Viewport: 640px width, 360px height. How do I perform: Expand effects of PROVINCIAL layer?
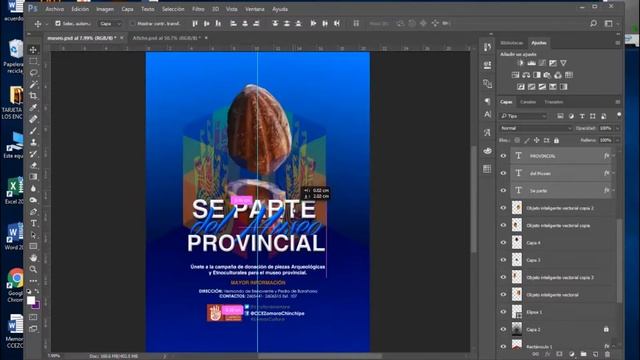coord(613,156)
